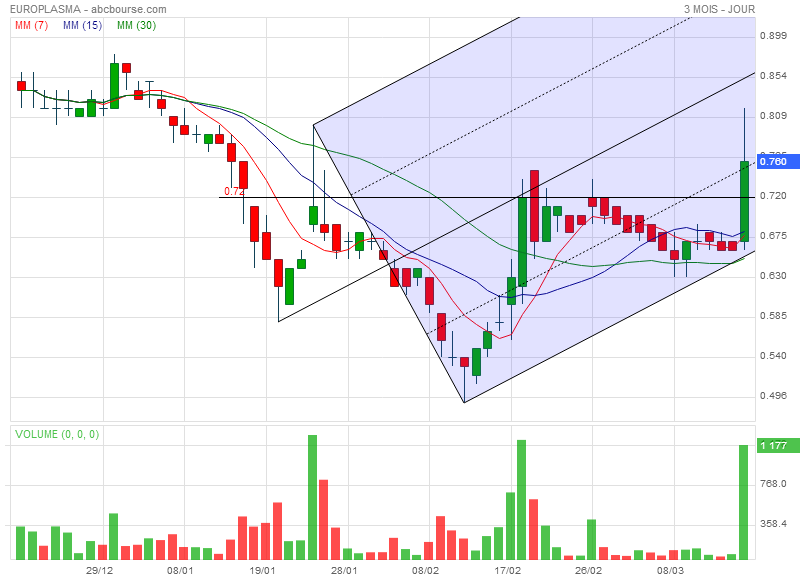Select the MM (7) moving average legend
This screenshot has width=800, height=580.
pos(32,25)
